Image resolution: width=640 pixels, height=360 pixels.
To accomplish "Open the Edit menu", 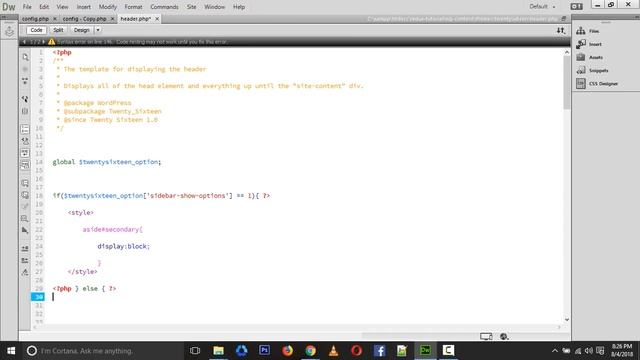I will [x=44, y=7].
